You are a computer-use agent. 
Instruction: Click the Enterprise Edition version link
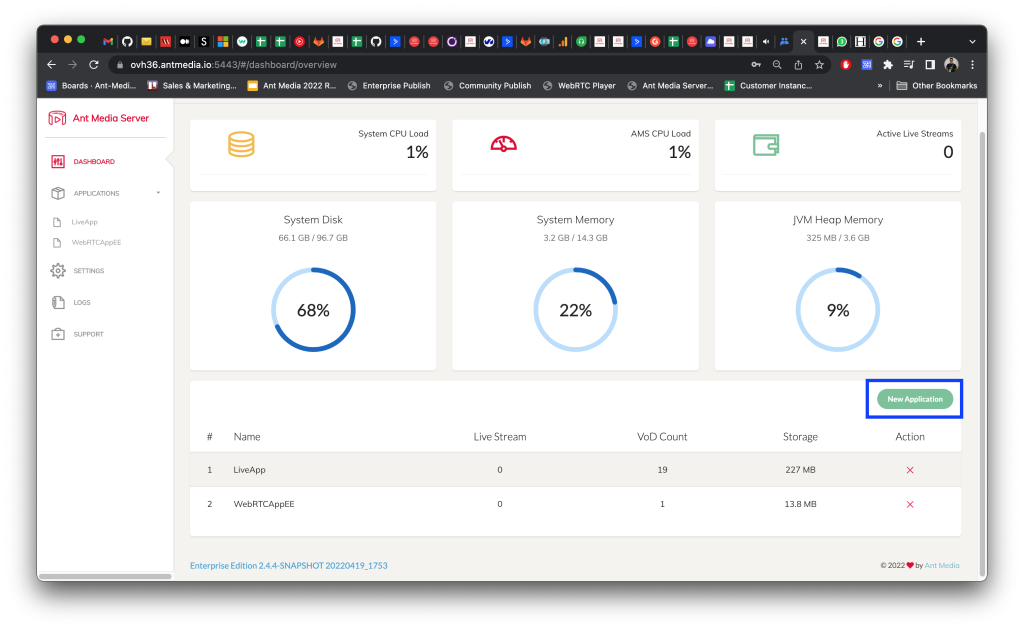(x=289, y=565)
